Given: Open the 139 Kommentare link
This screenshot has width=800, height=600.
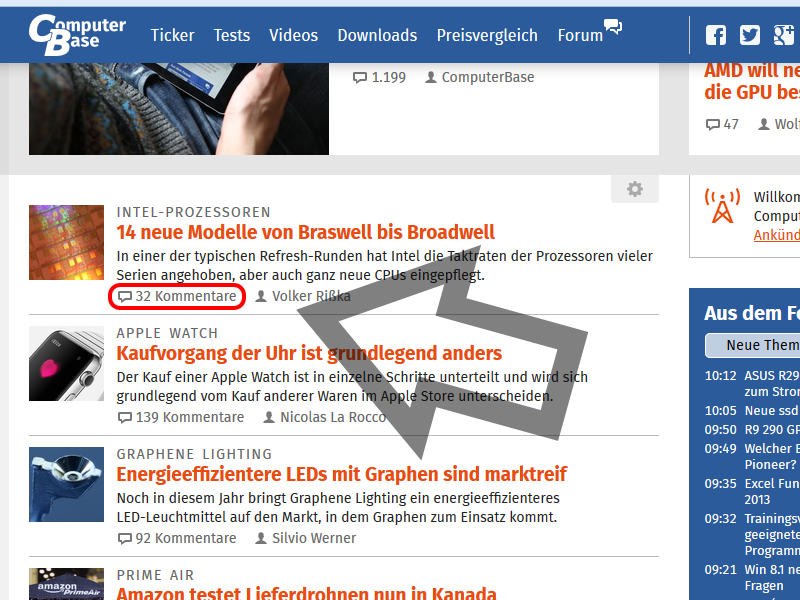Looking at the screenshot, I should [190, 417].
